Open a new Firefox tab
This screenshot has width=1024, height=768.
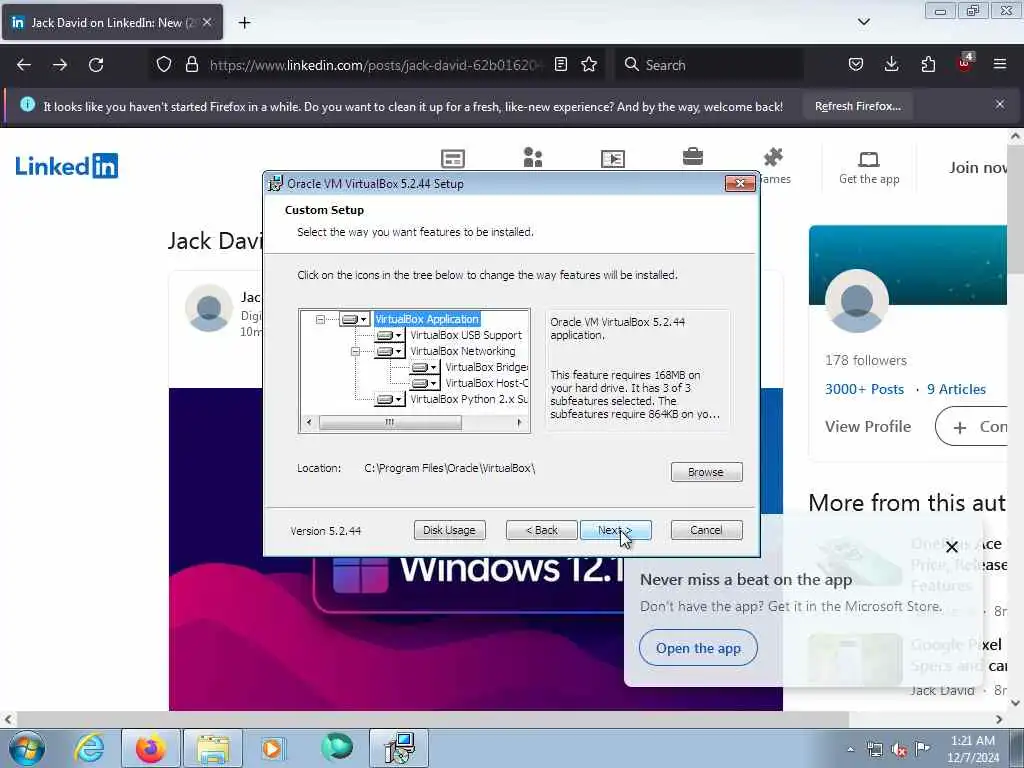pos(244,23)
